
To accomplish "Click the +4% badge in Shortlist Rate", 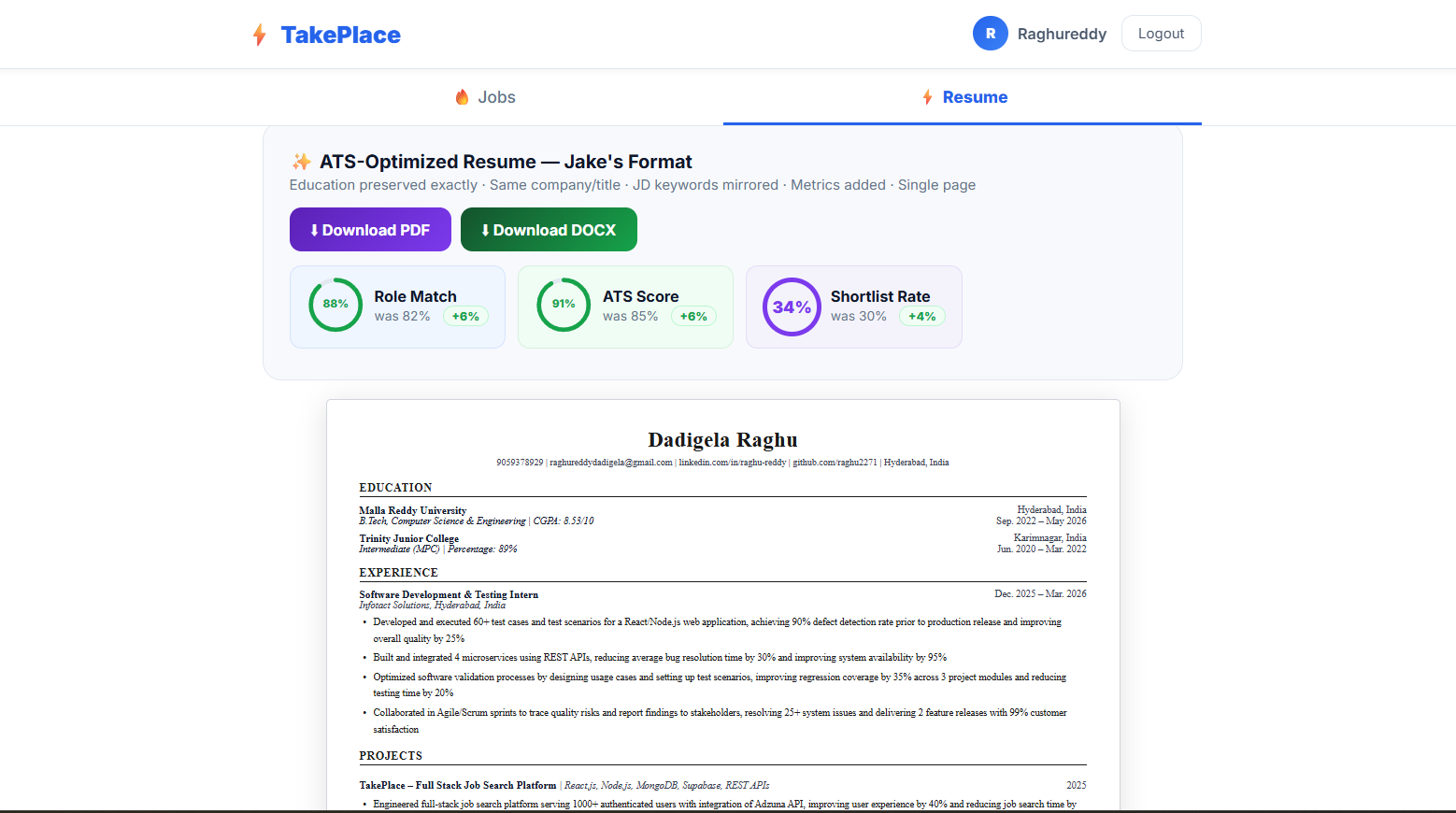I will pyautogui.click(x=921, y=317).
